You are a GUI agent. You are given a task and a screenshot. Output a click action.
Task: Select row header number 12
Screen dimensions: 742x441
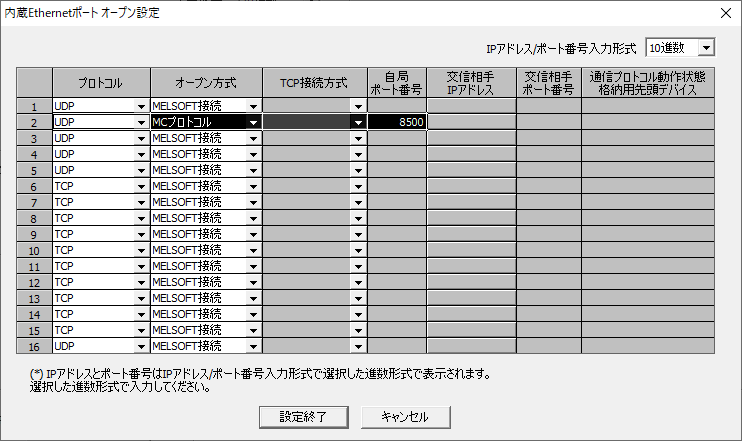(x=34, y=282)
